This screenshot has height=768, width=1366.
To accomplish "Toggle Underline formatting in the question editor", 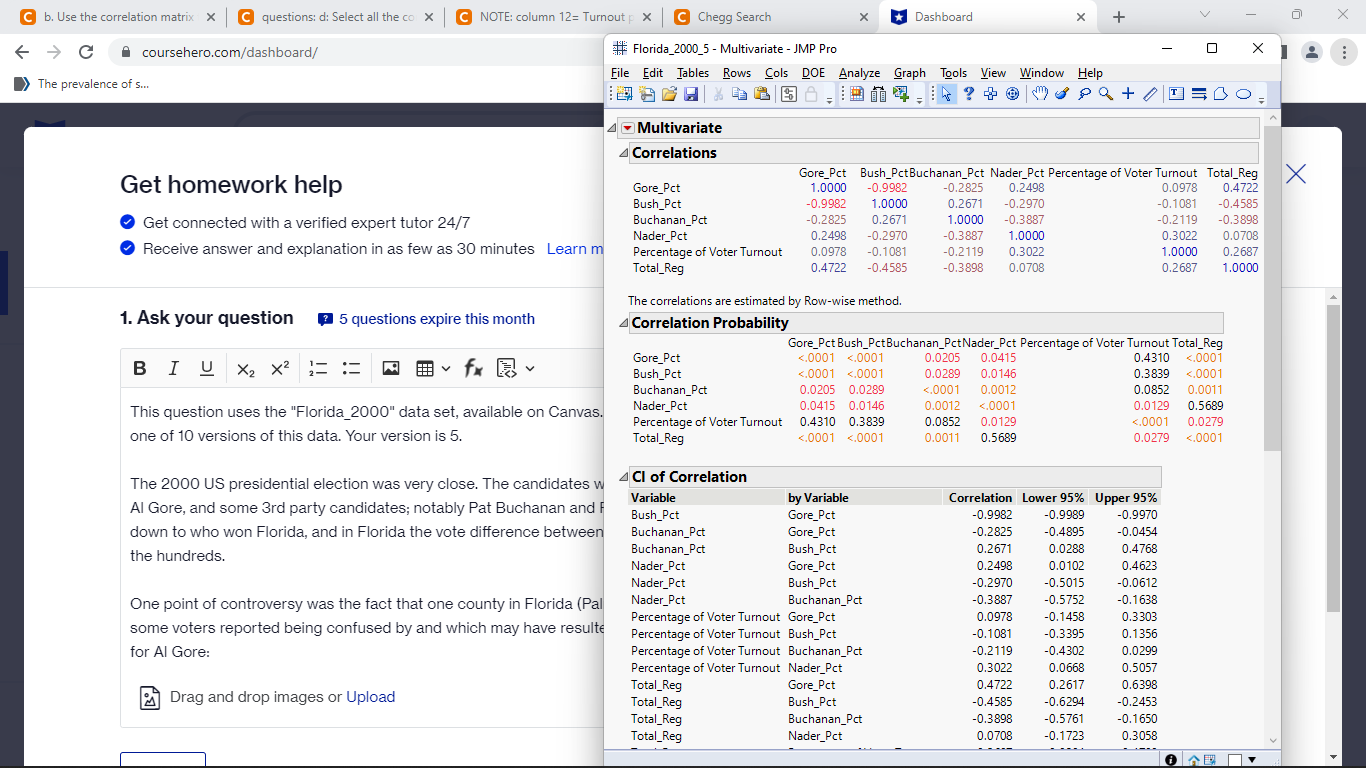I will [206, 369].
